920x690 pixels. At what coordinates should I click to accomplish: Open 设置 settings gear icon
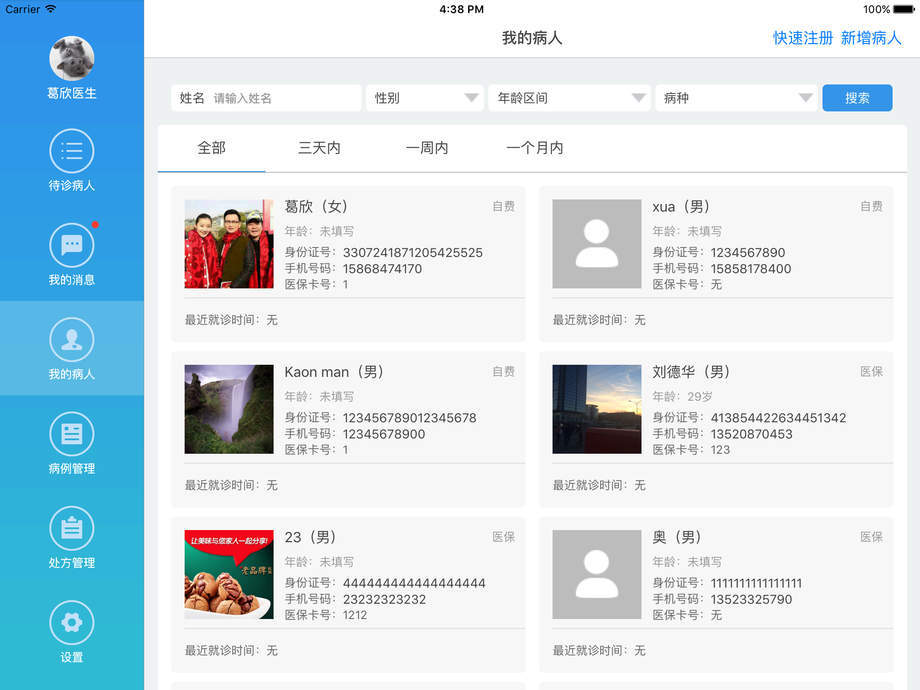coord(71,623)
